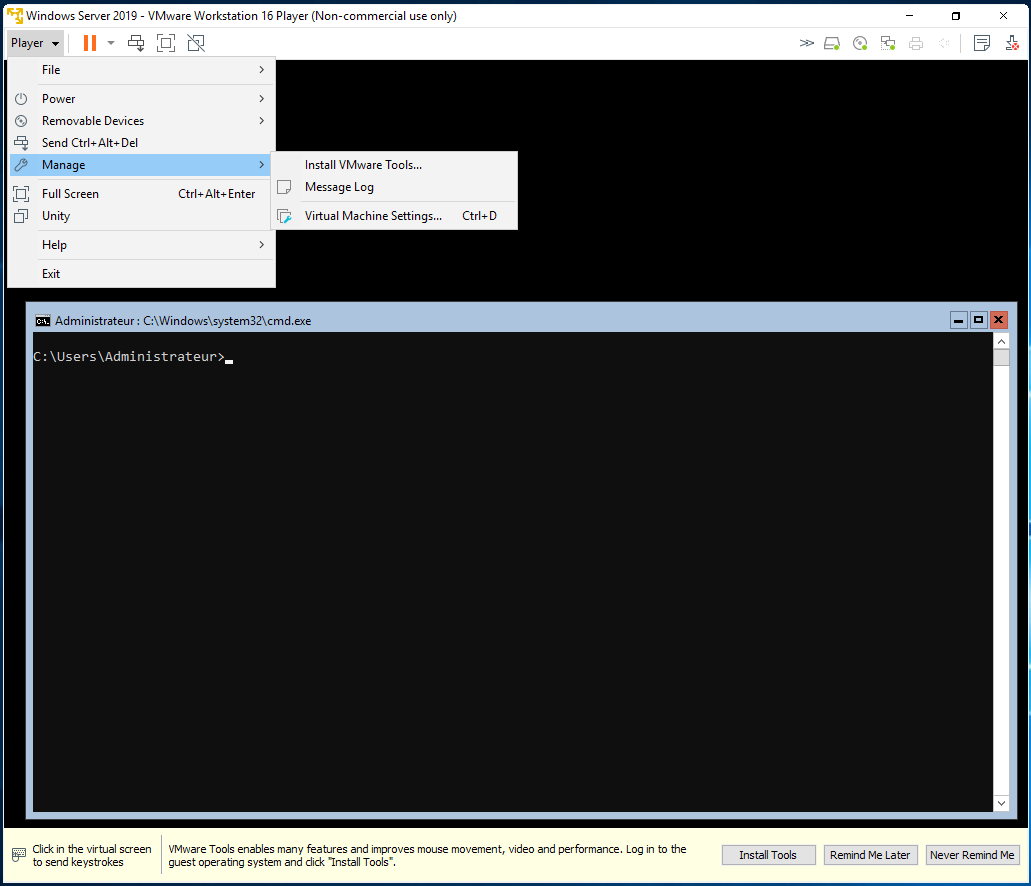
Task: Click the cmd scrollbar down arrow
Action: (1001, 803)
